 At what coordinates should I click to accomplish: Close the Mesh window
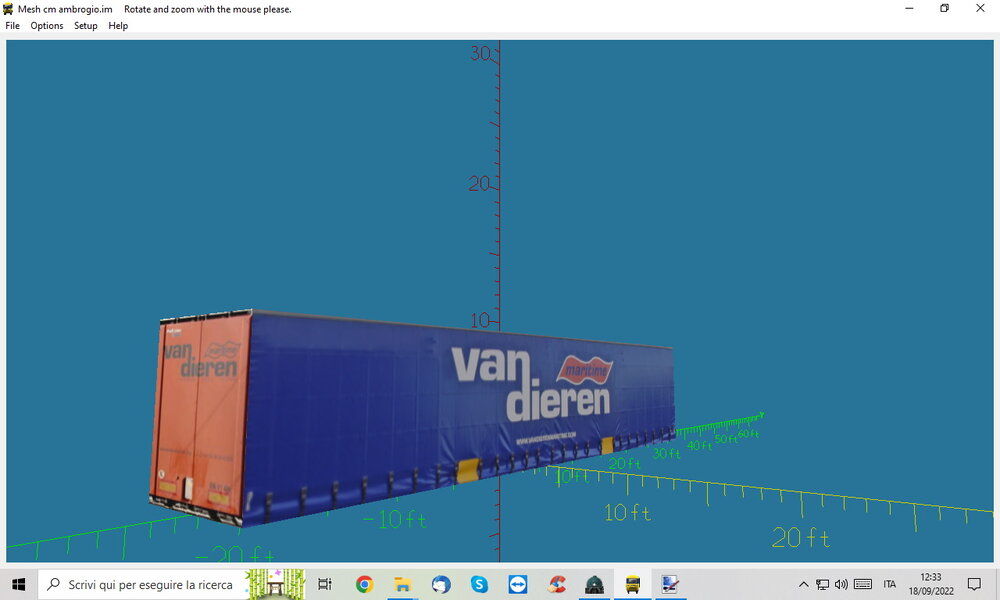pyautogui.click(x=980, y=8)
